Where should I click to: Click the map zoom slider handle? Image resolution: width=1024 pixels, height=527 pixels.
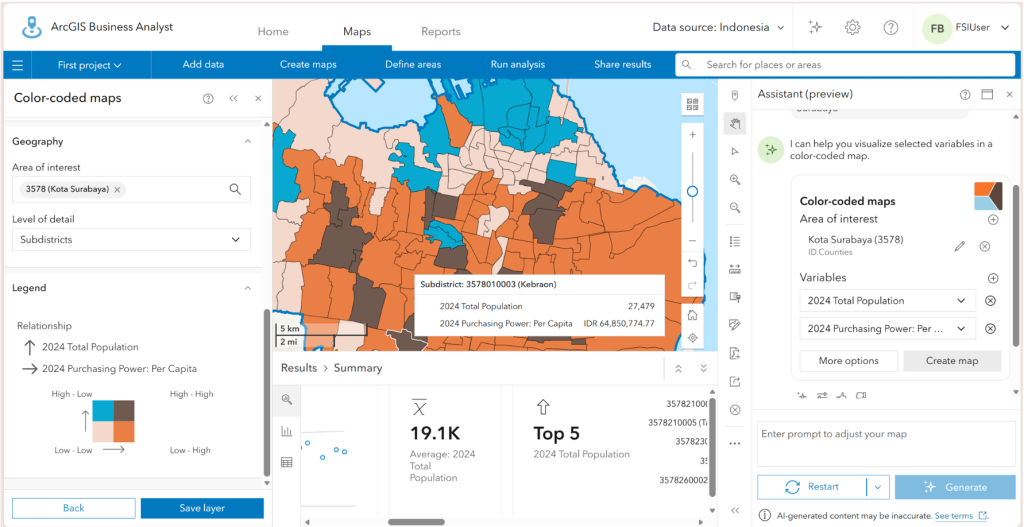tap(692, 191)
